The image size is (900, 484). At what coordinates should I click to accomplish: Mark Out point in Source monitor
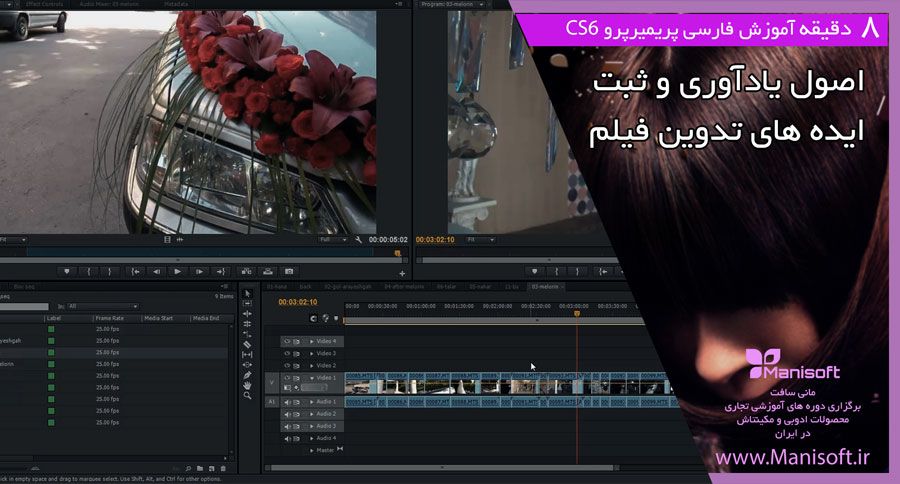[x=110, y=272]
